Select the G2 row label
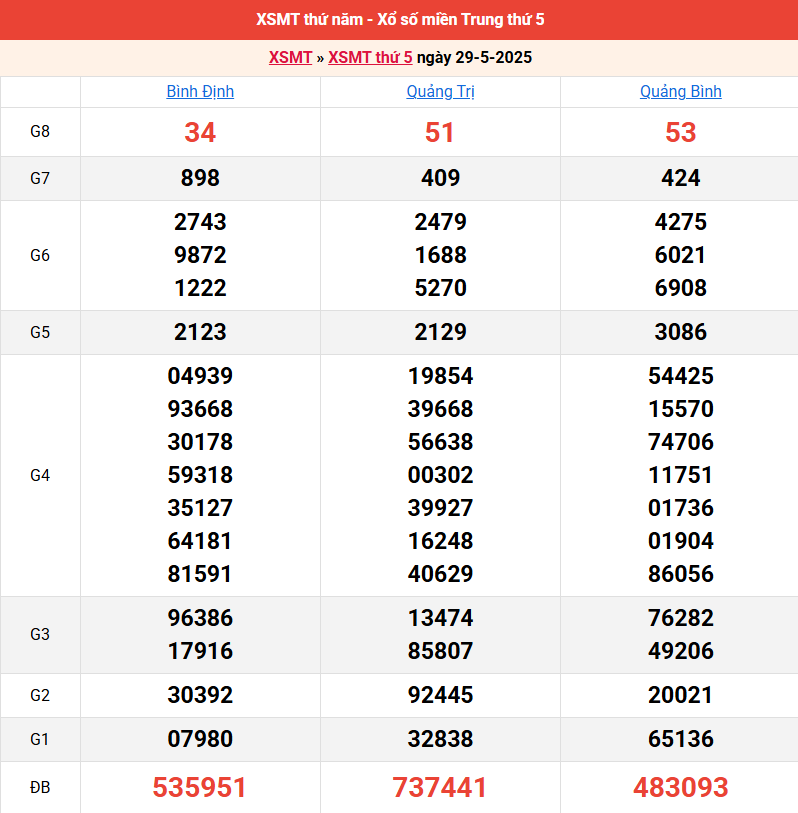This screenshot has width=798, height=813. click(40, 695)
